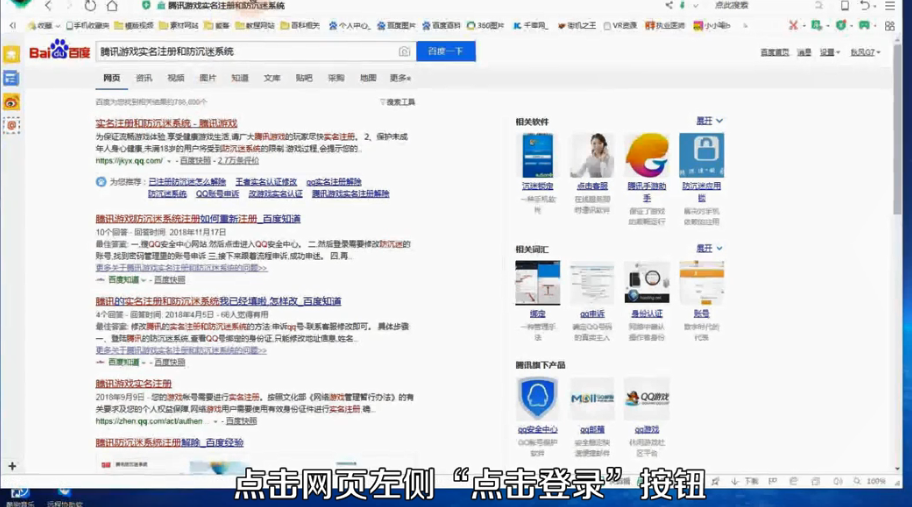Click the share icon in the address bar
This screenshot has width=912, height=507.
coord(669,5)
